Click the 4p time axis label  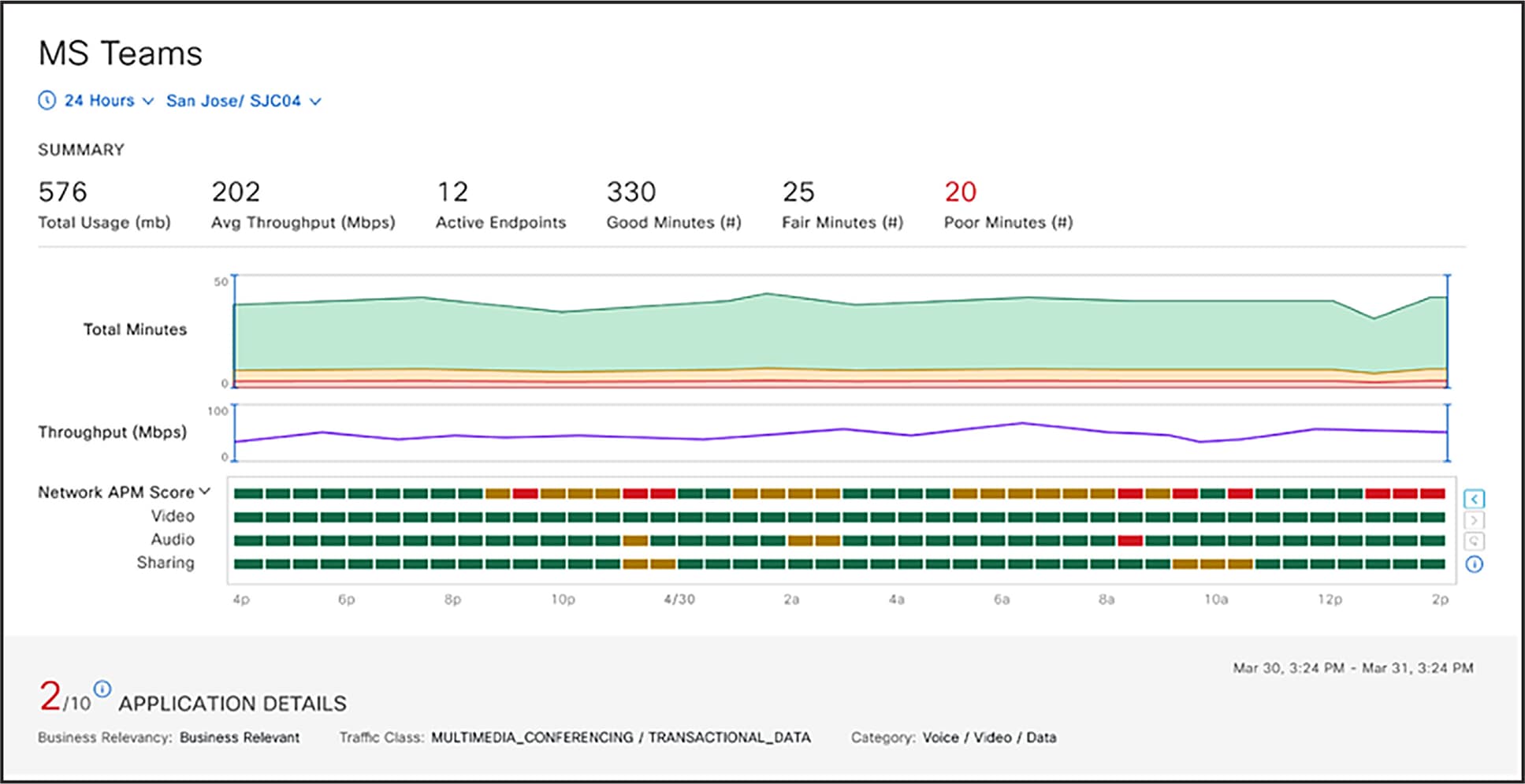point(241,600)
